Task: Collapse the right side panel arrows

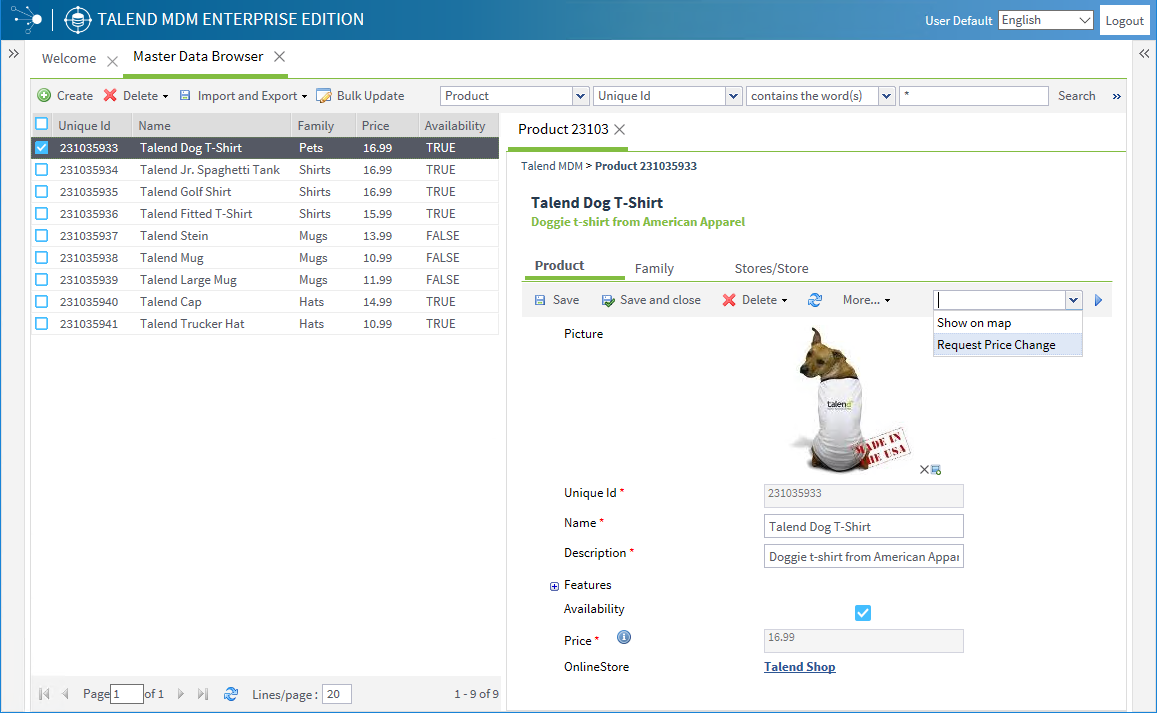Action: click(x=1144, y=53)
